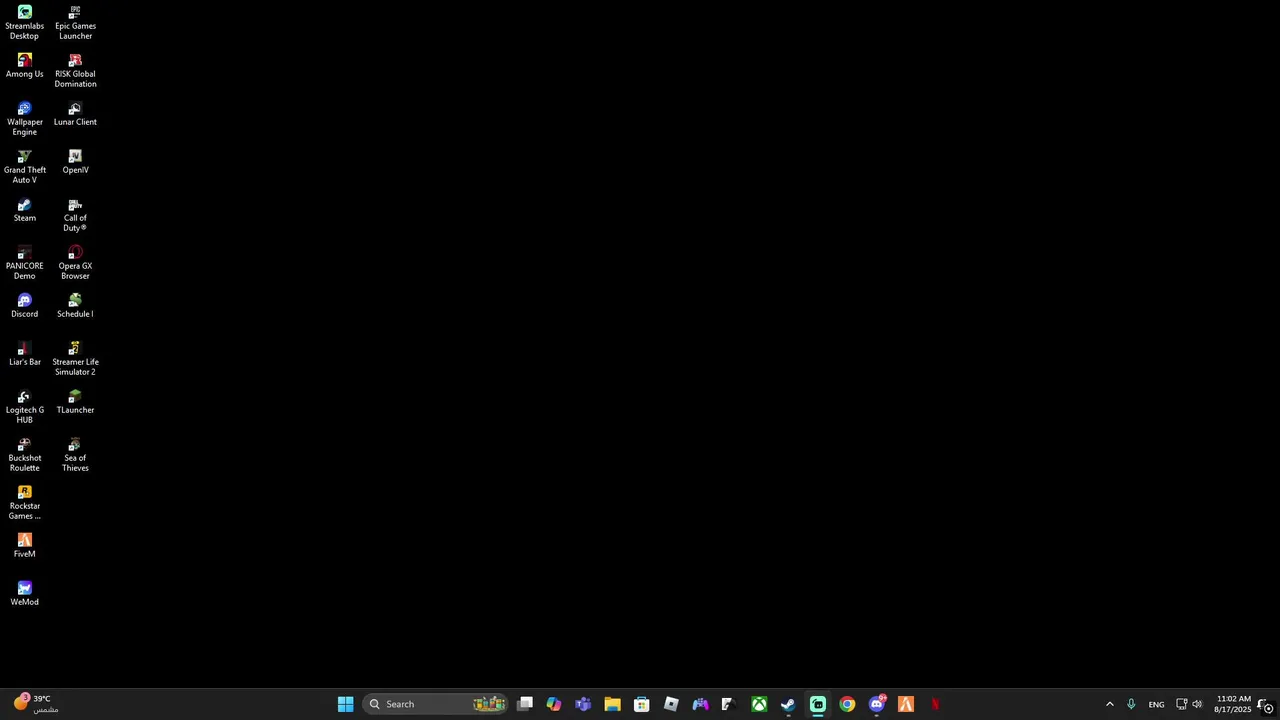Open Discord from the taskbar icon with badge
Viewport: 1280px width, 720px height.
pos(877,704)
